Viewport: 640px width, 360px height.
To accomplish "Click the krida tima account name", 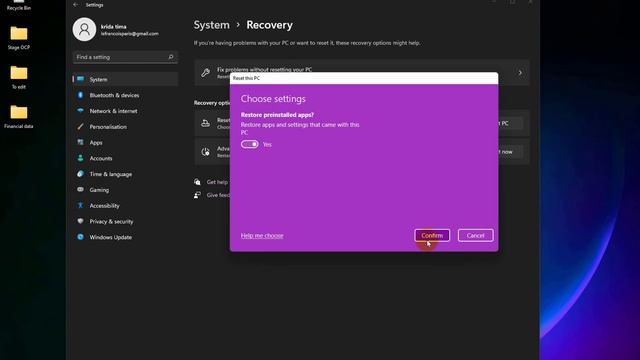I will point(113,27).
